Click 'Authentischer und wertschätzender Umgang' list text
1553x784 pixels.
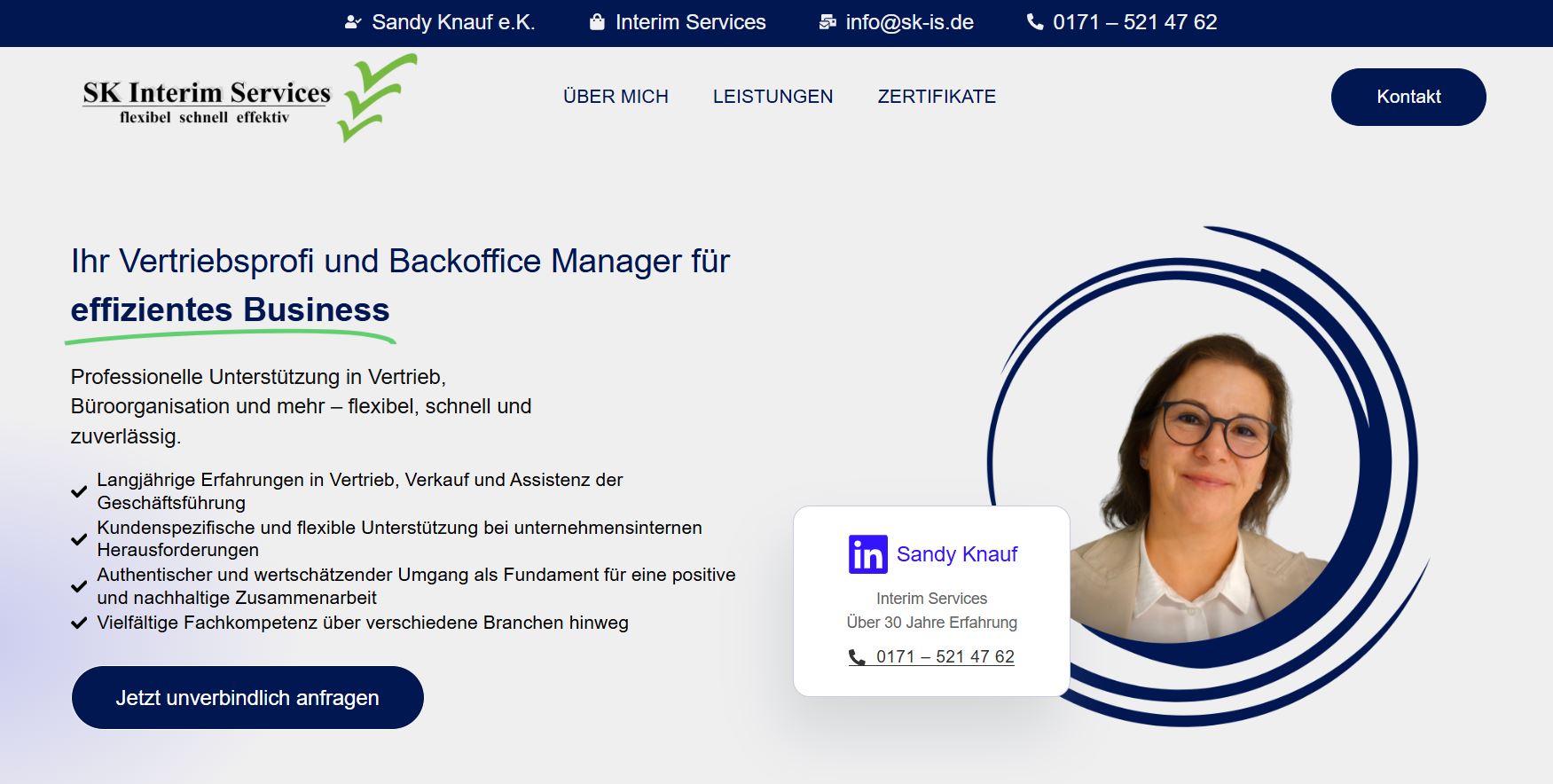[416, 586]
